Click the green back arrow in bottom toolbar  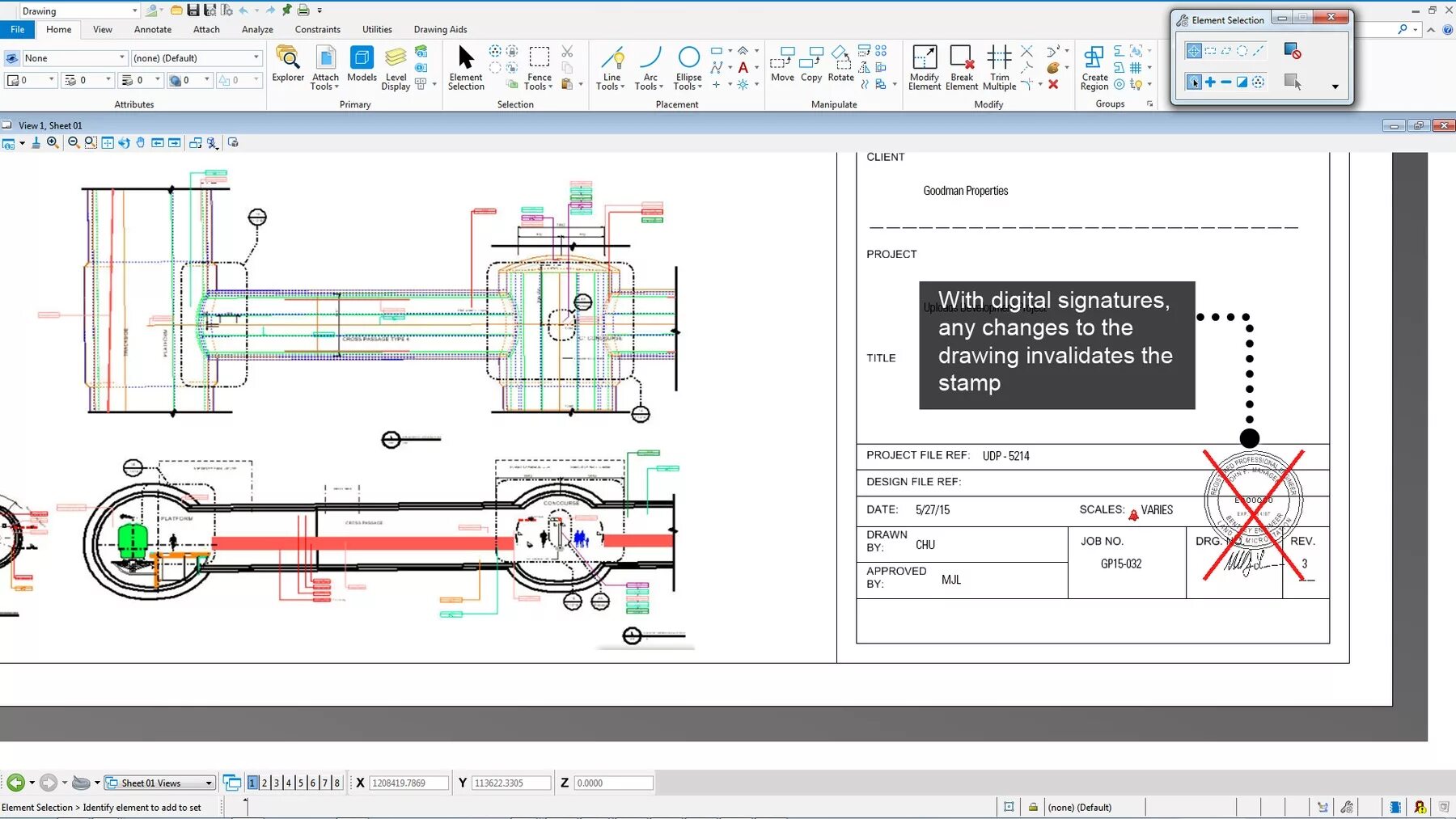[15, 783]
